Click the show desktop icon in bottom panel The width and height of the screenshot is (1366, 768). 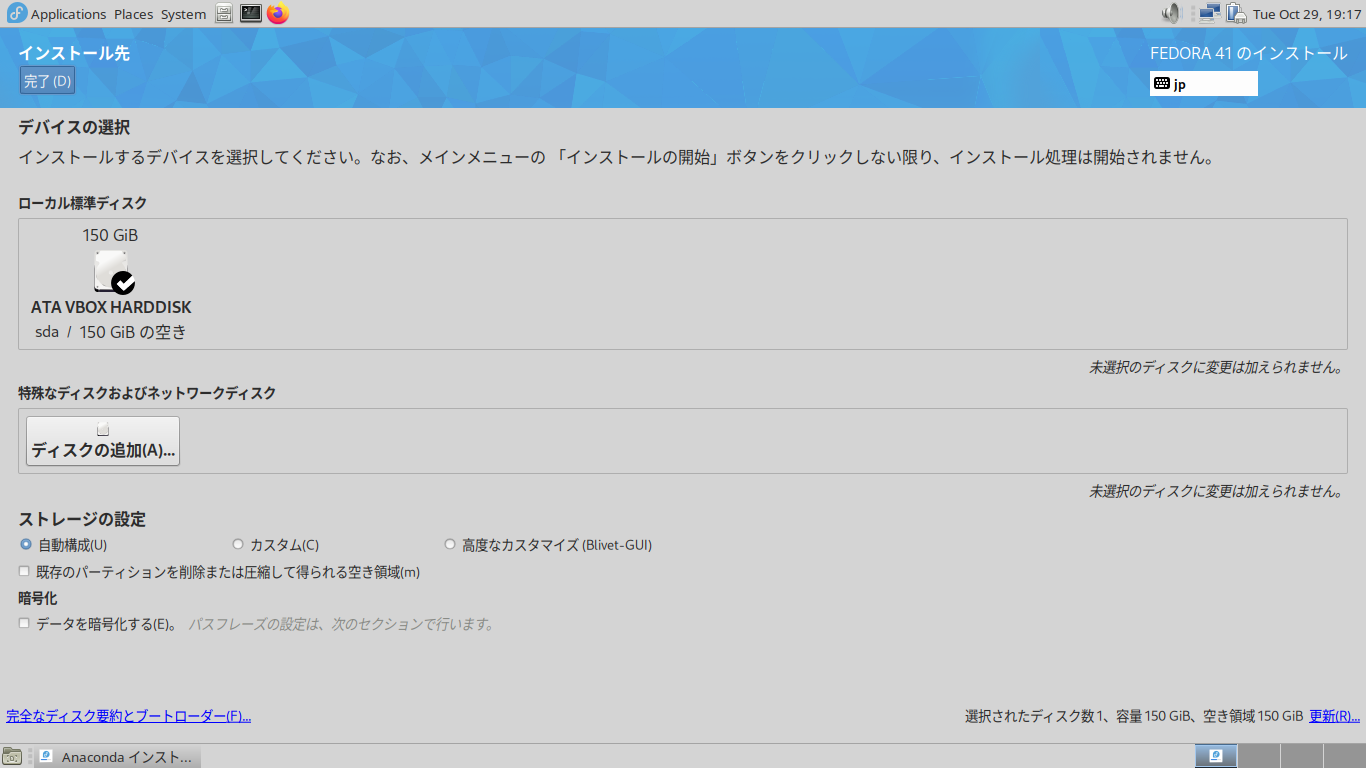click(x=12, y=756)
